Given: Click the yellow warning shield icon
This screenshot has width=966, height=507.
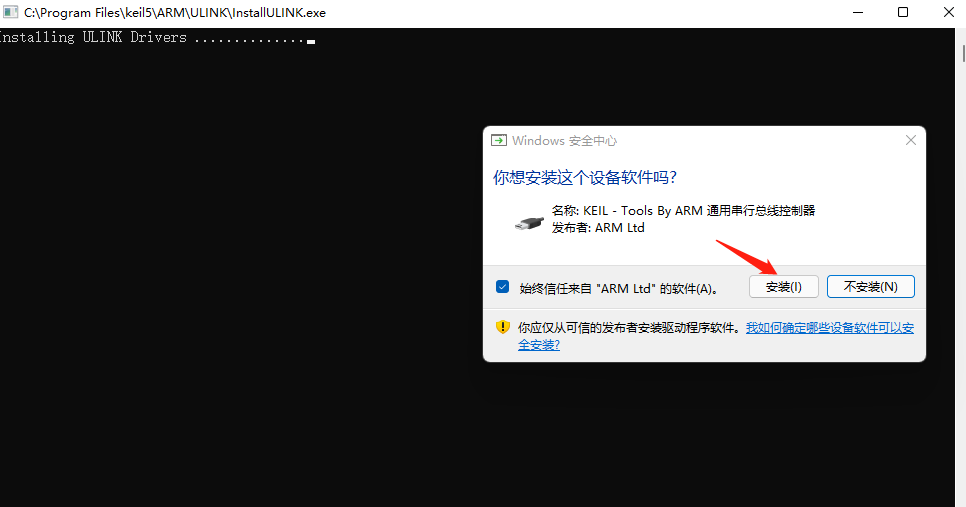Looking at the screenshot, I should coord(503,327).
